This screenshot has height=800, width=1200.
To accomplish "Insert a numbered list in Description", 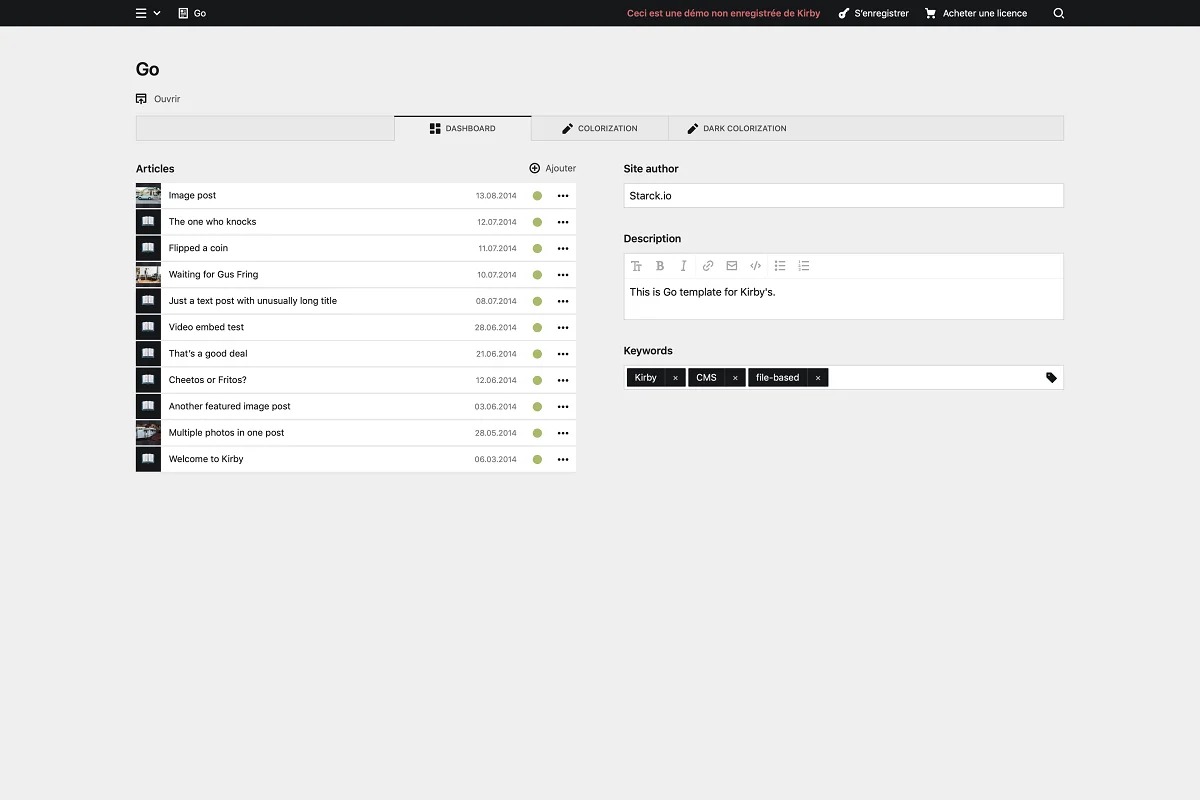I will click(x=804, y=266).
